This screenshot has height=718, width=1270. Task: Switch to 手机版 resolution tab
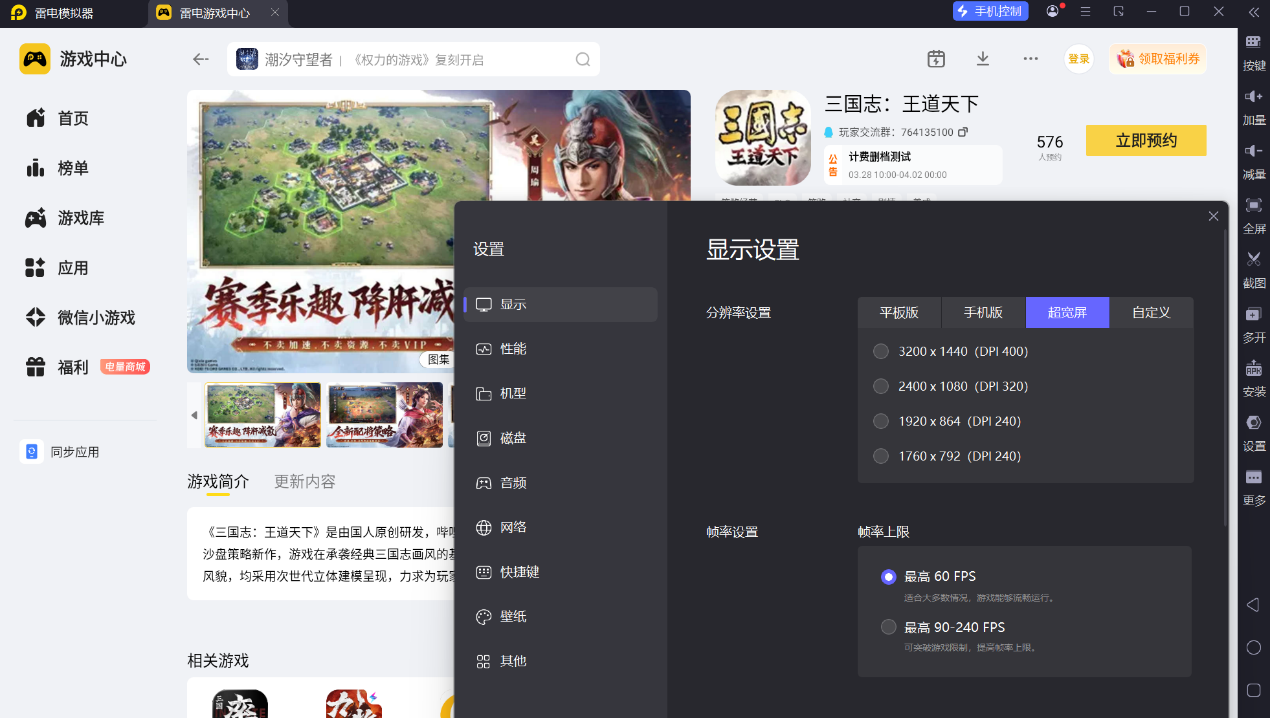pos(983,312)
